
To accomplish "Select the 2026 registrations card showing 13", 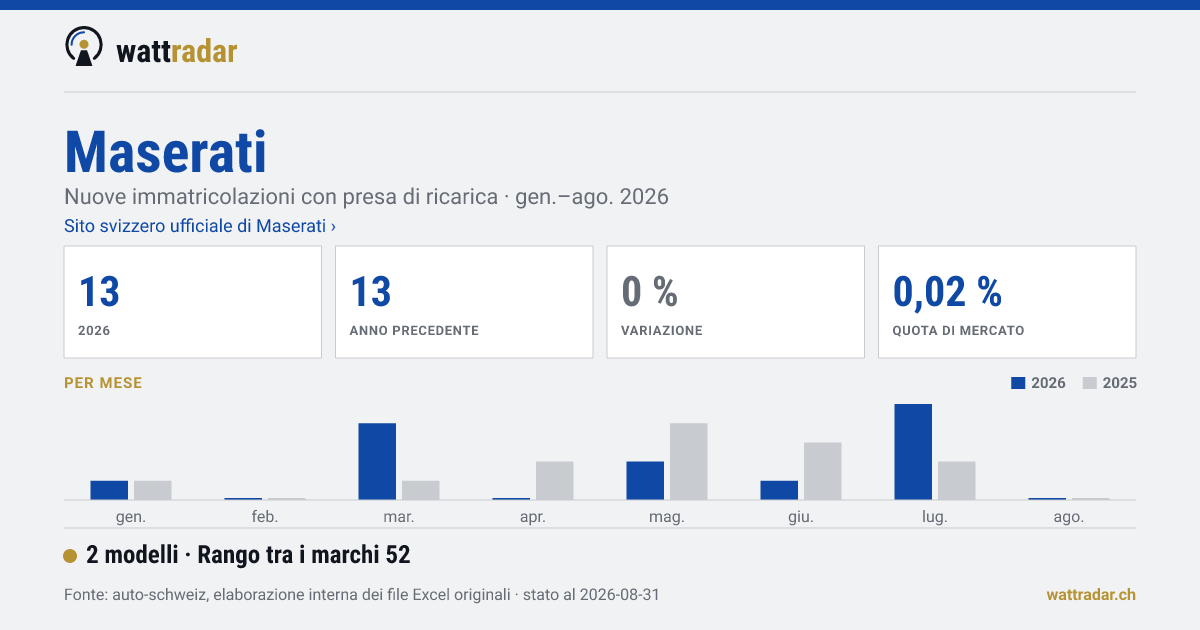I will coord(193,302).
